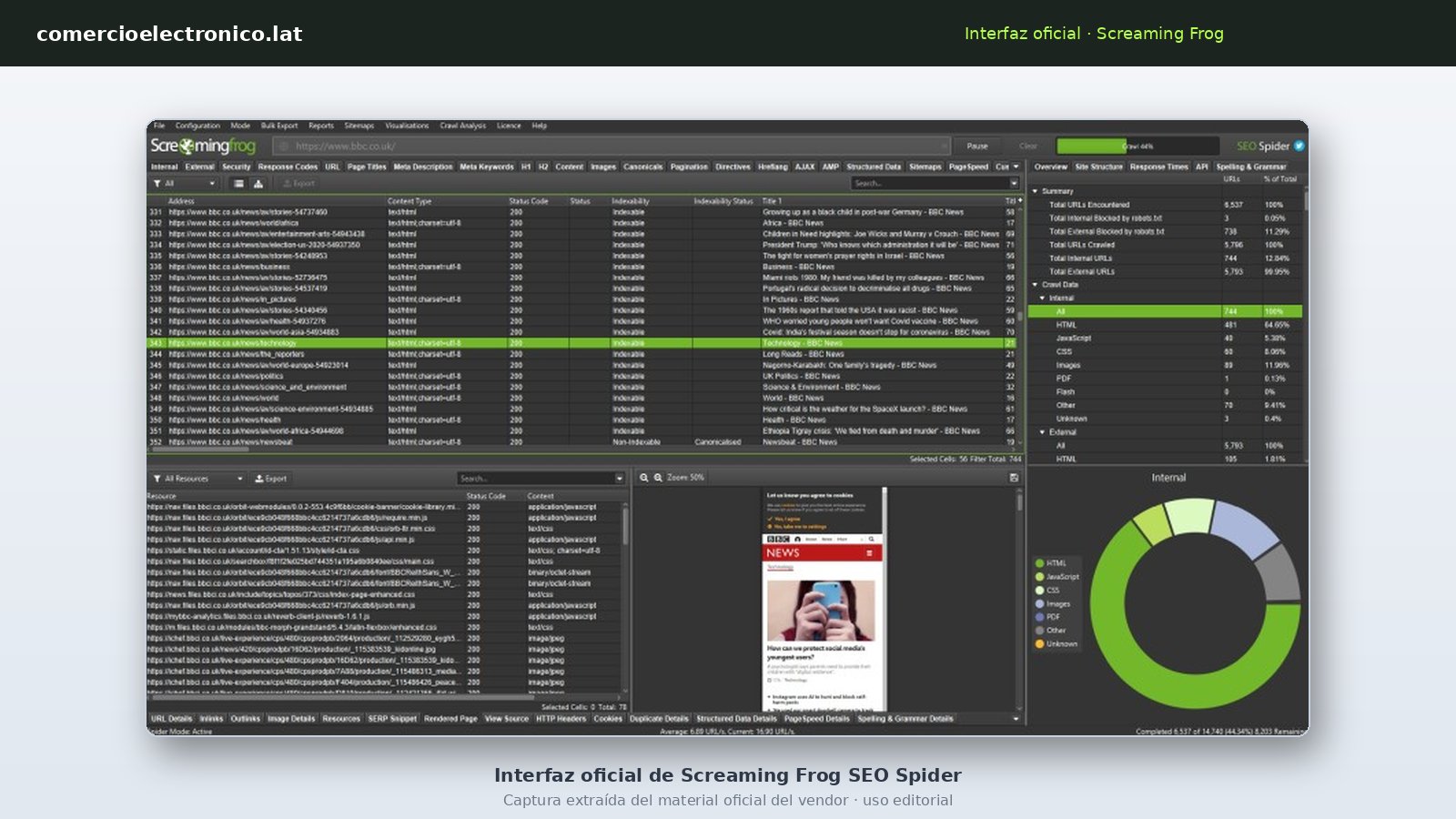Screen dimensions: 1456x819
Task: Open the Visualisations menu
Action: pyautogui.click(x=407, y=126)
